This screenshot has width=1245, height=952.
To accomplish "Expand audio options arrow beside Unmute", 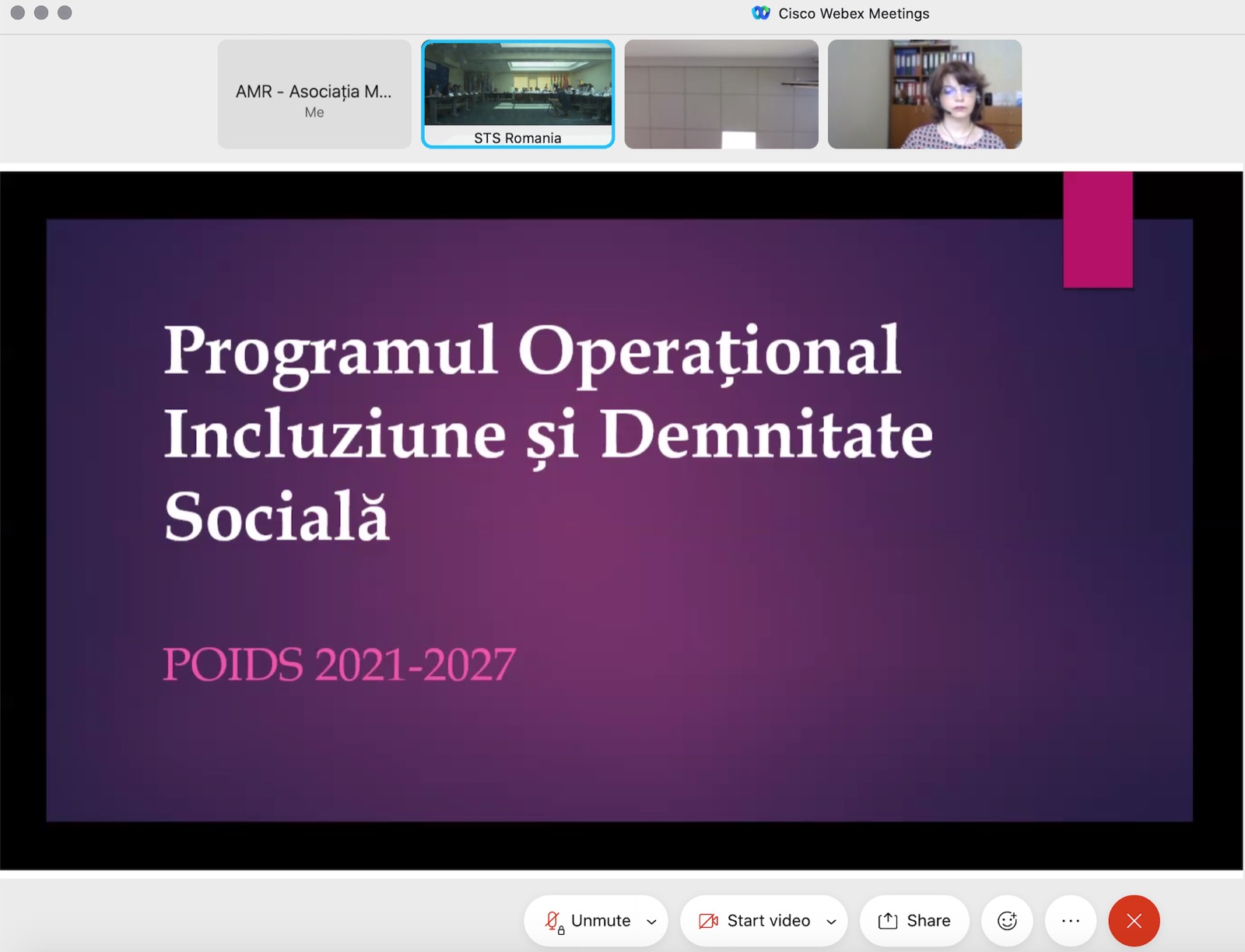I will (x=651, y=922).
